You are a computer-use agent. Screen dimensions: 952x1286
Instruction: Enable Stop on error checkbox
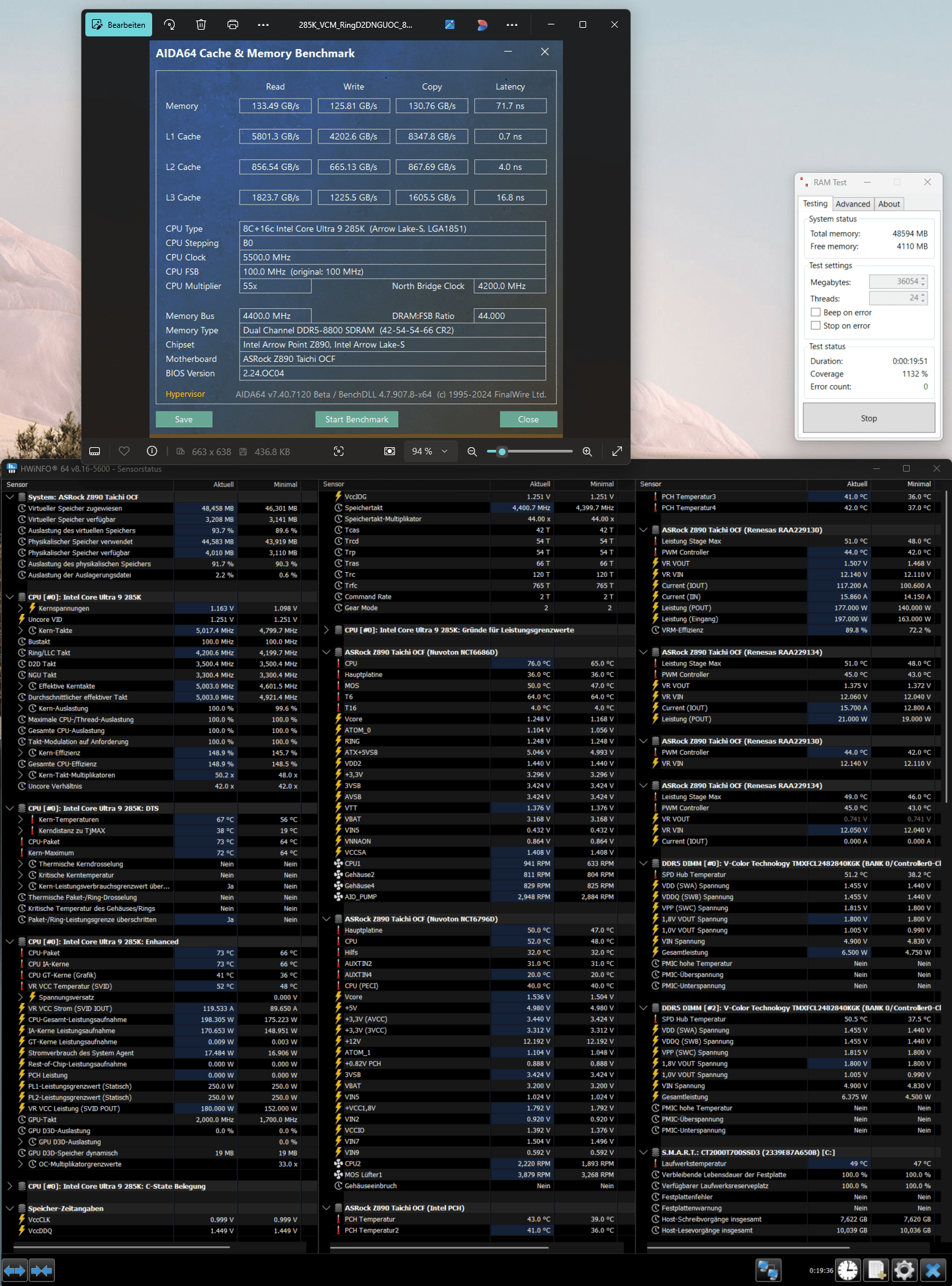(x=816, y=325)
